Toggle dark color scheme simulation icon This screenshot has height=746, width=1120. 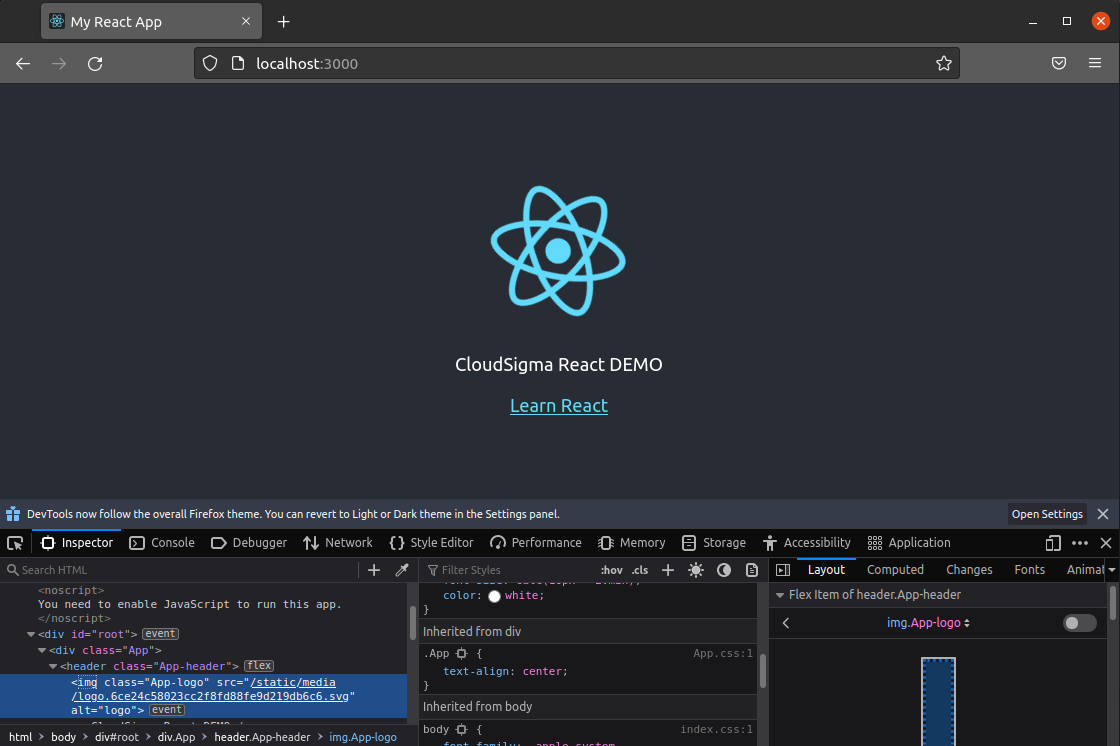(724, 570)
